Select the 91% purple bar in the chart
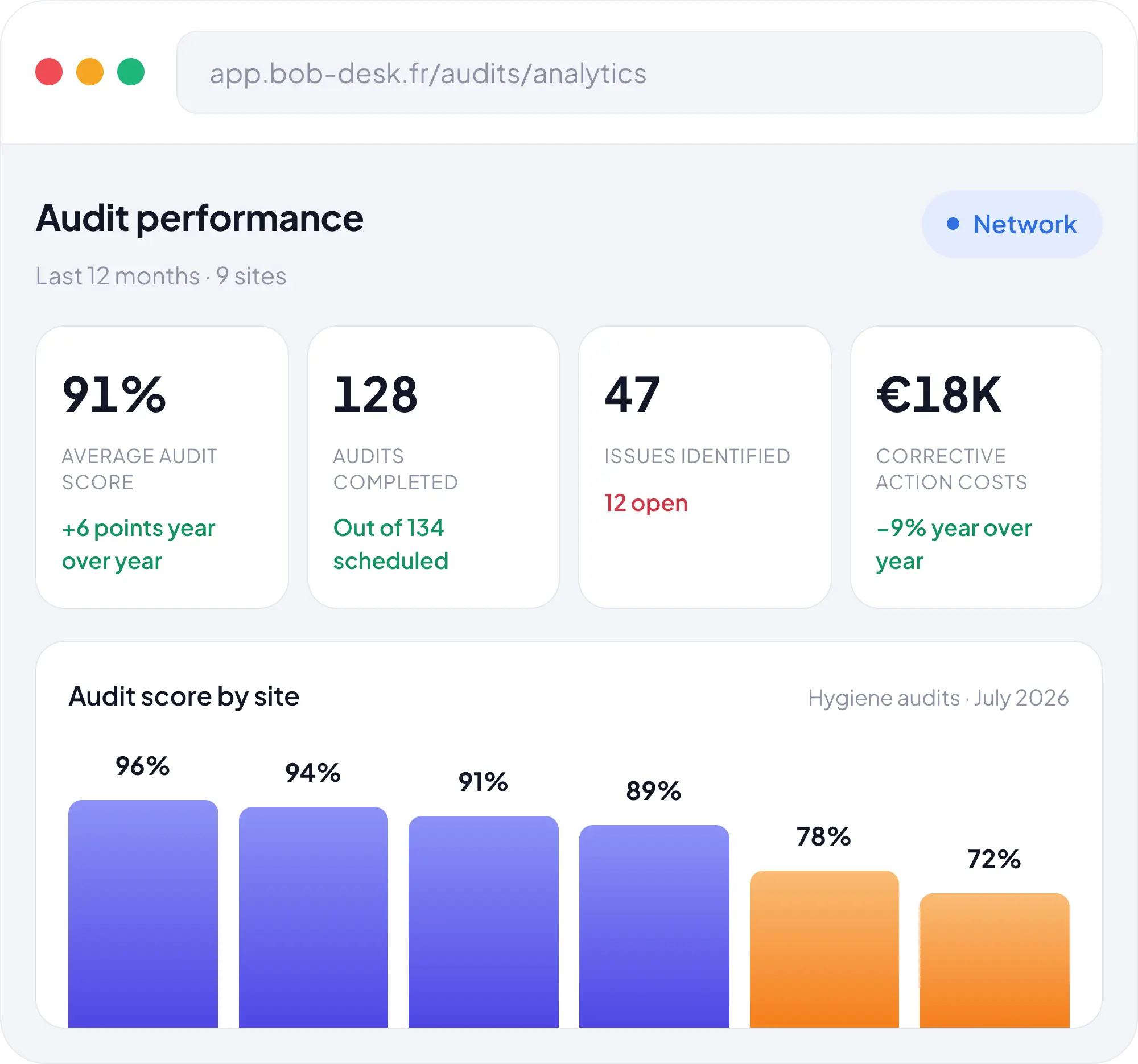The height and width of the screenshot is (1064, 1138). click(483, 922)
